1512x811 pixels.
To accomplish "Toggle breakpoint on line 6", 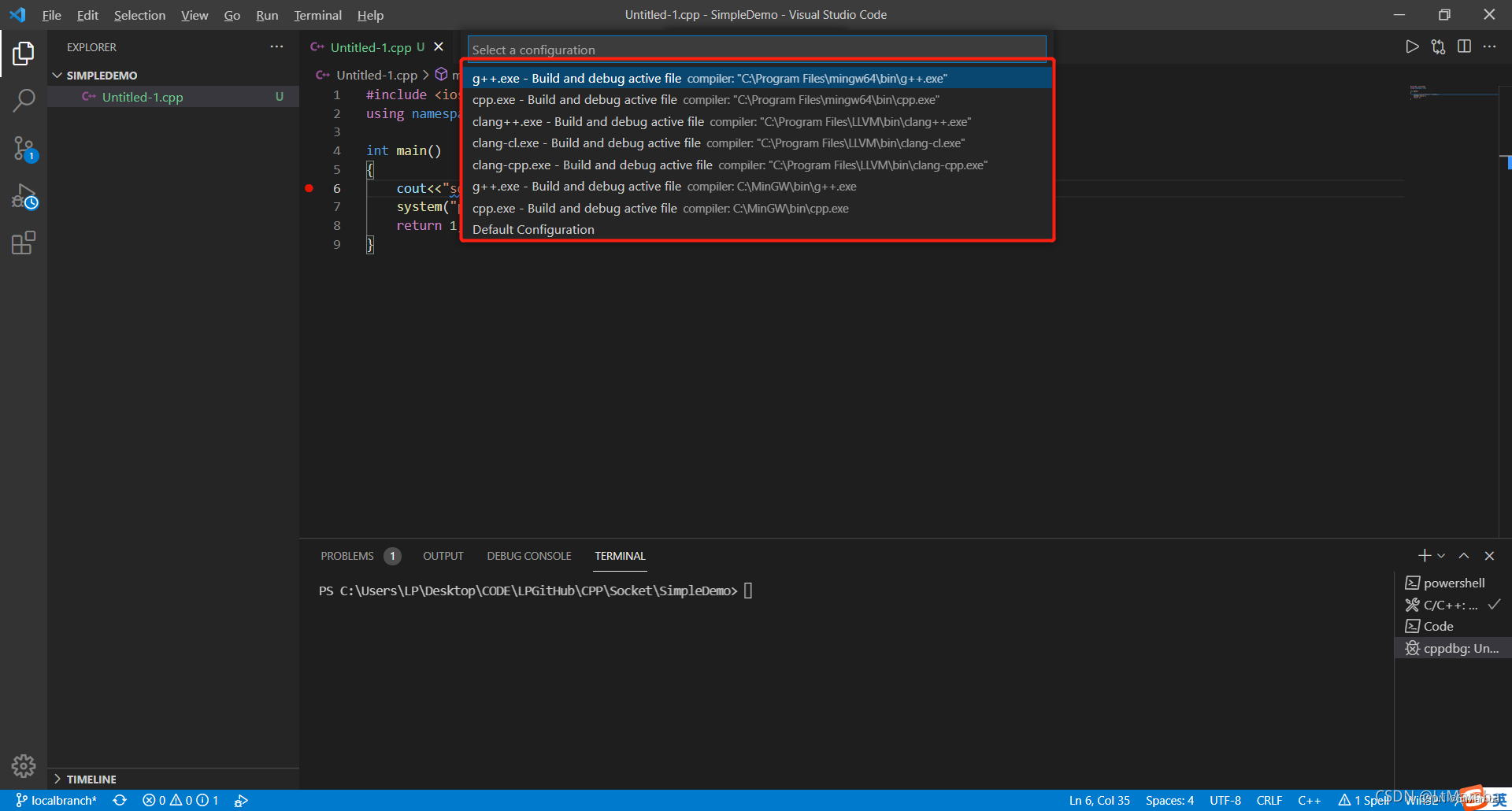I will click(309, 188).
